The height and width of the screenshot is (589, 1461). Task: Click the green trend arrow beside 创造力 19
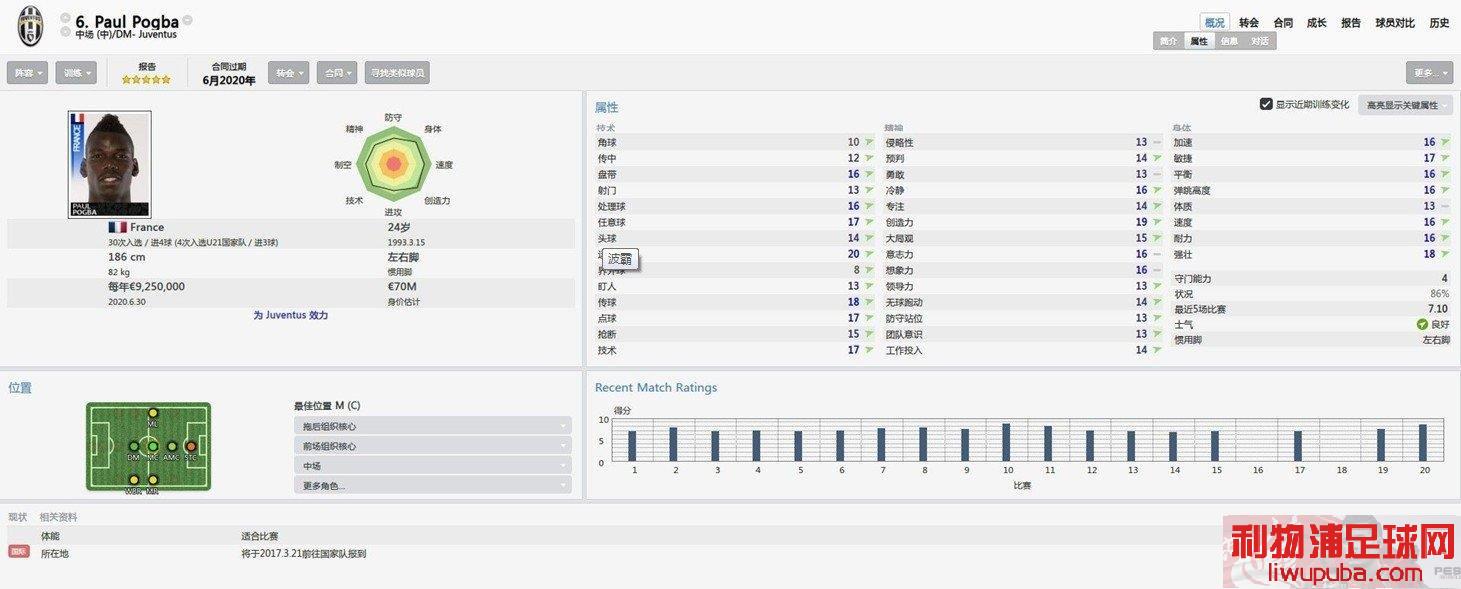(1157, 223)
